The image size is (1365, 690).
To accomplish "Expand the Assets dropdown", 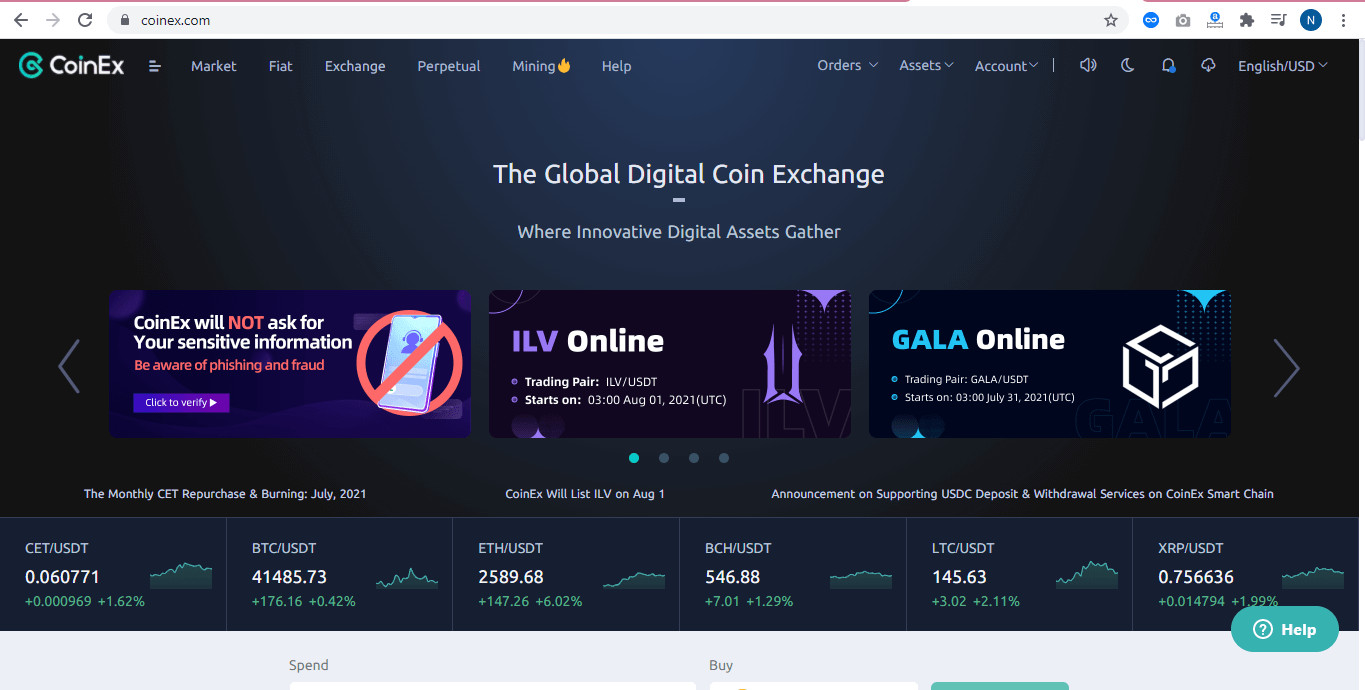I will pos(926,65).
